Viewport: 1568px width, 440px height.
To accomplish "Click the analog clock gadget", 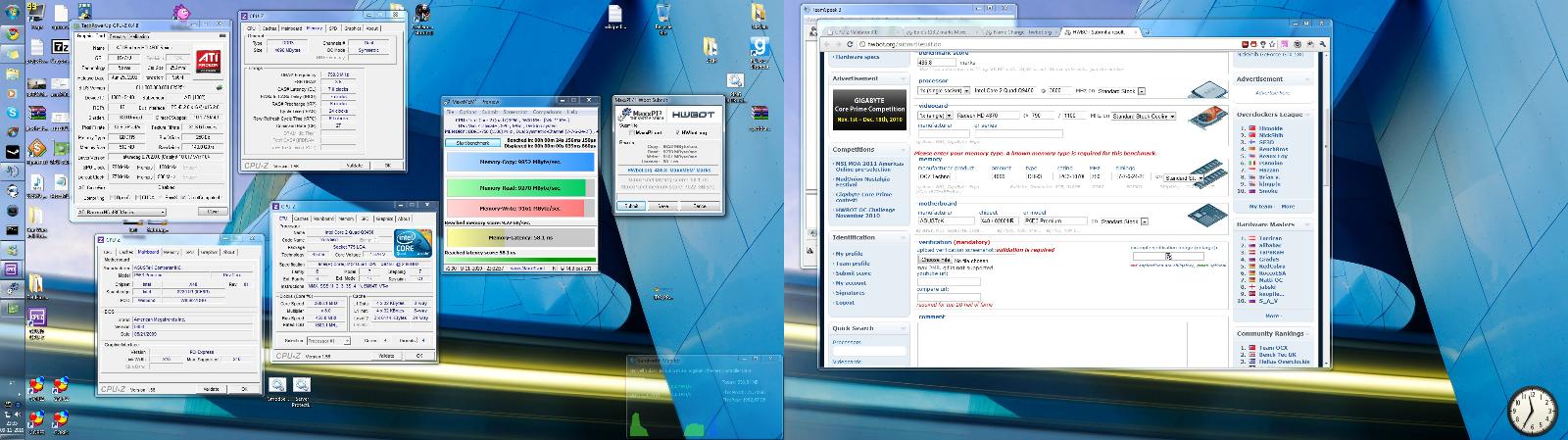I will pos(1532,410).
